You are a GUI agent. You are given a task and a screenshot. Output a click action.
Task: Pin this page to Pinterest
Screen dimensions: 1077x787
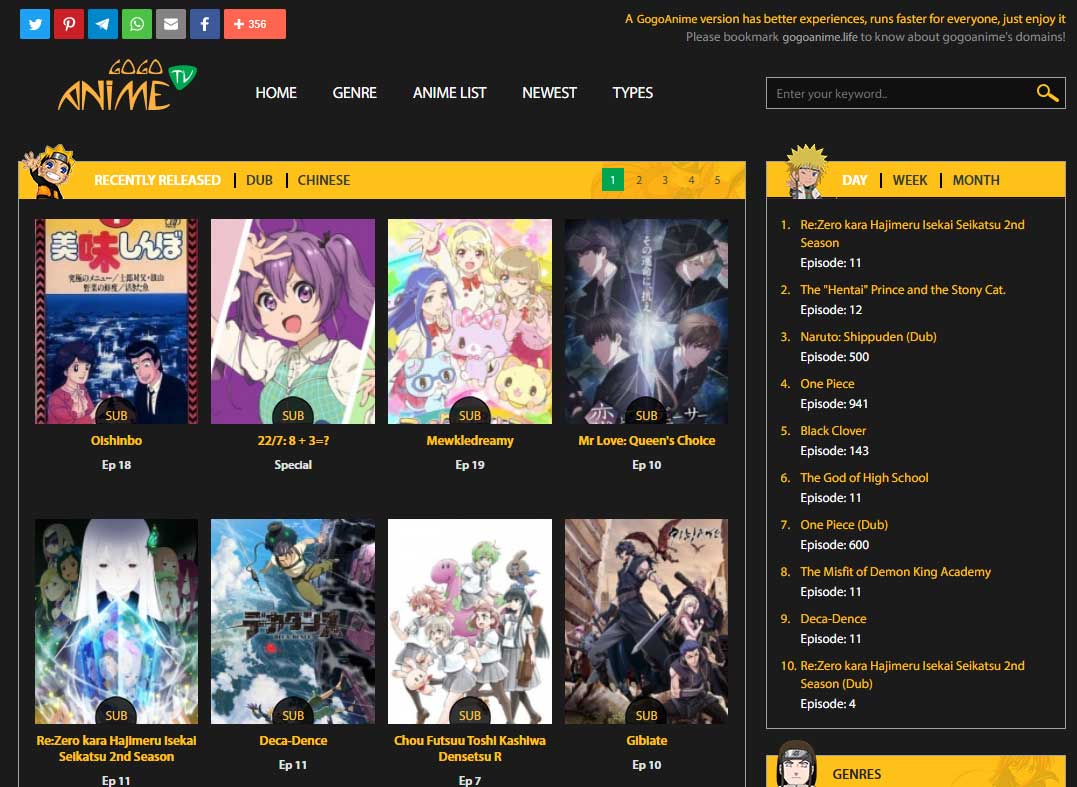pyautogui.click(x=68, y=23)
